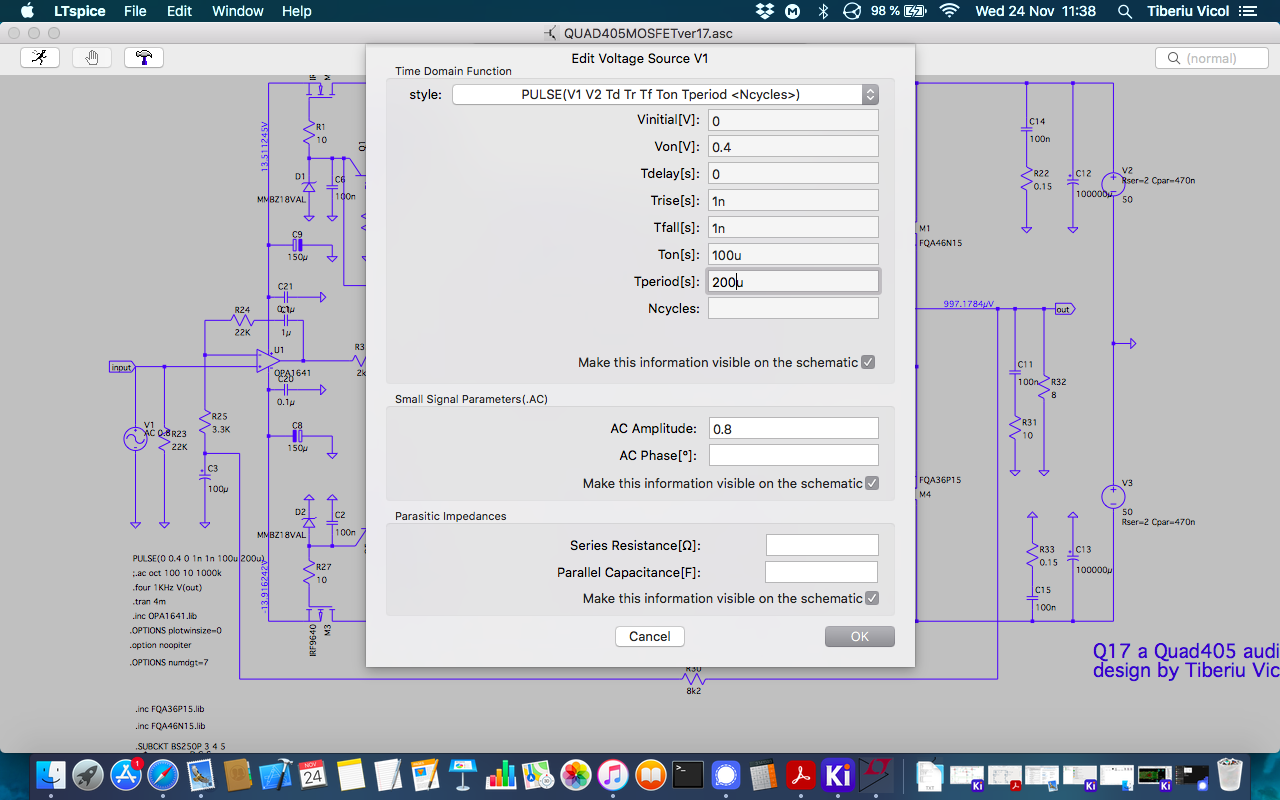Click the Vinitial[V] input field
The image size is (1280, 800).
pyautogui.click(x=793, y=120)
